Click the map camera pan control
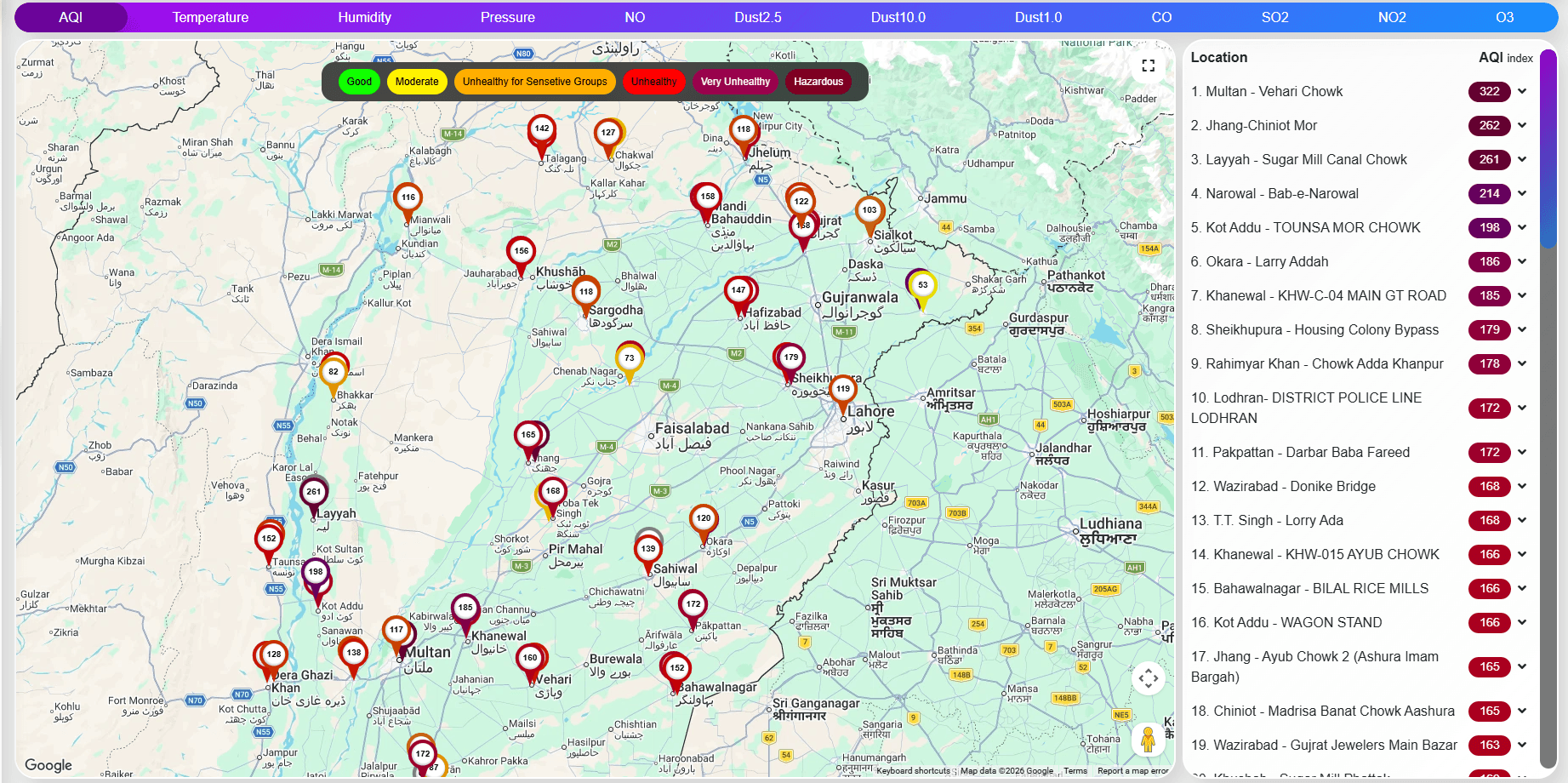This screenshot has height=783, width=1568. (x=1148, y=678)
